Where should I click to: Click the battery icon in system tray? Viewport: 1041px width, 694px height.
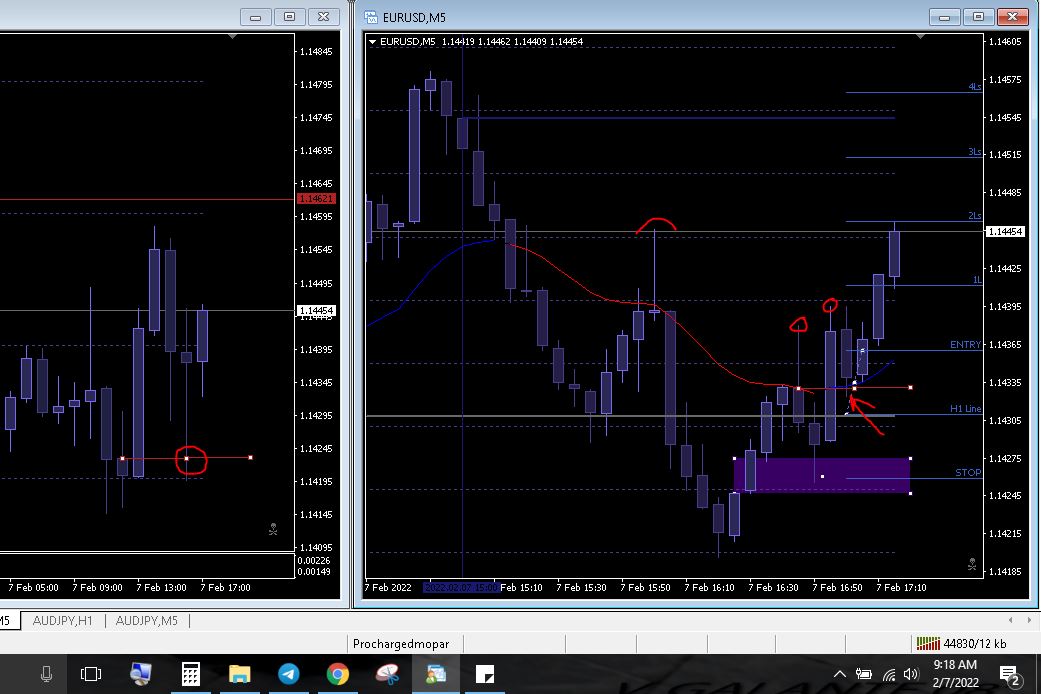(864, 674)
